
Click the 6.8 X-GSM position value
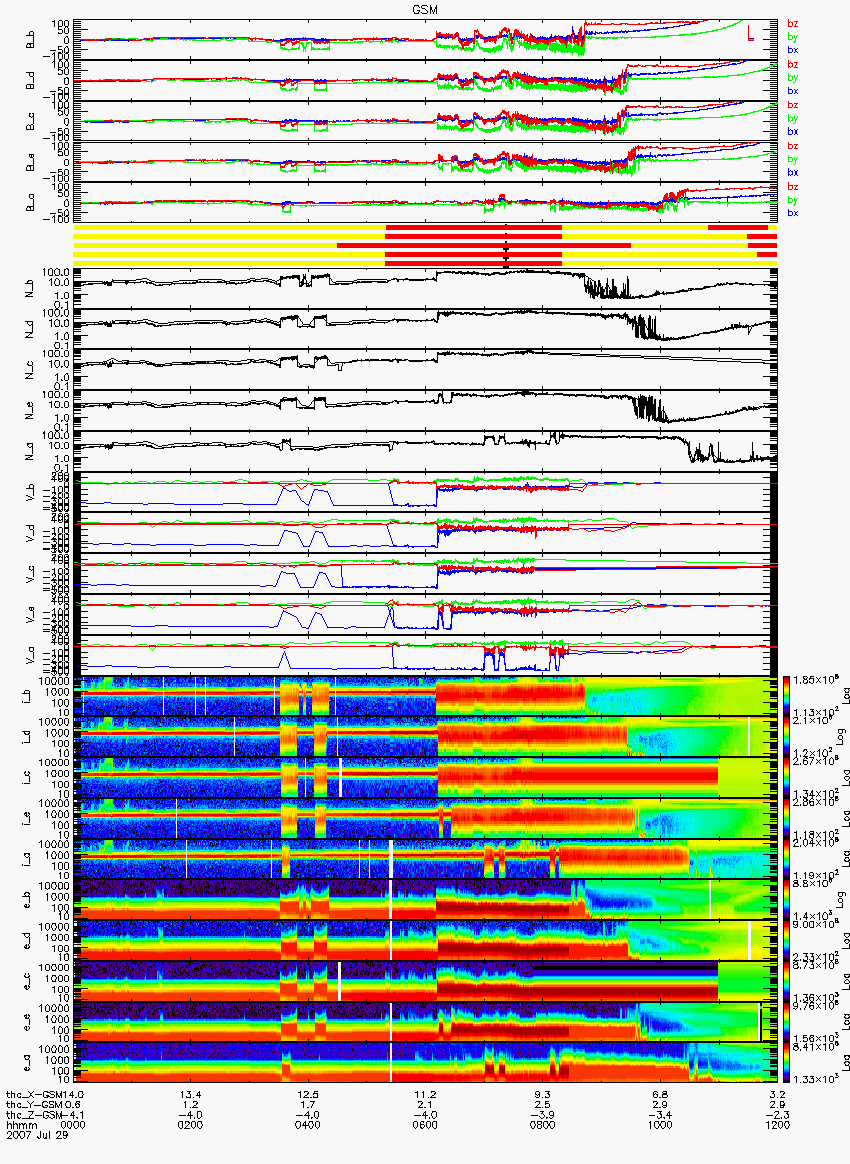(x=660, y=1095)
